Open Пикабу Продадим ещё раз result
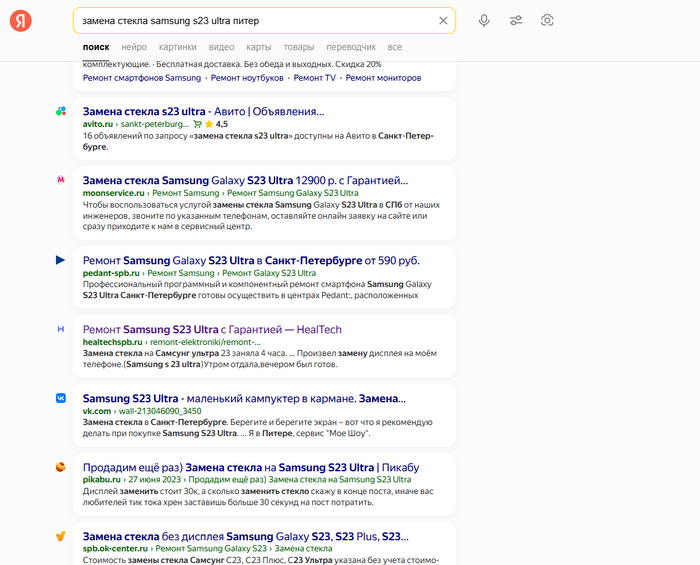 251,467
